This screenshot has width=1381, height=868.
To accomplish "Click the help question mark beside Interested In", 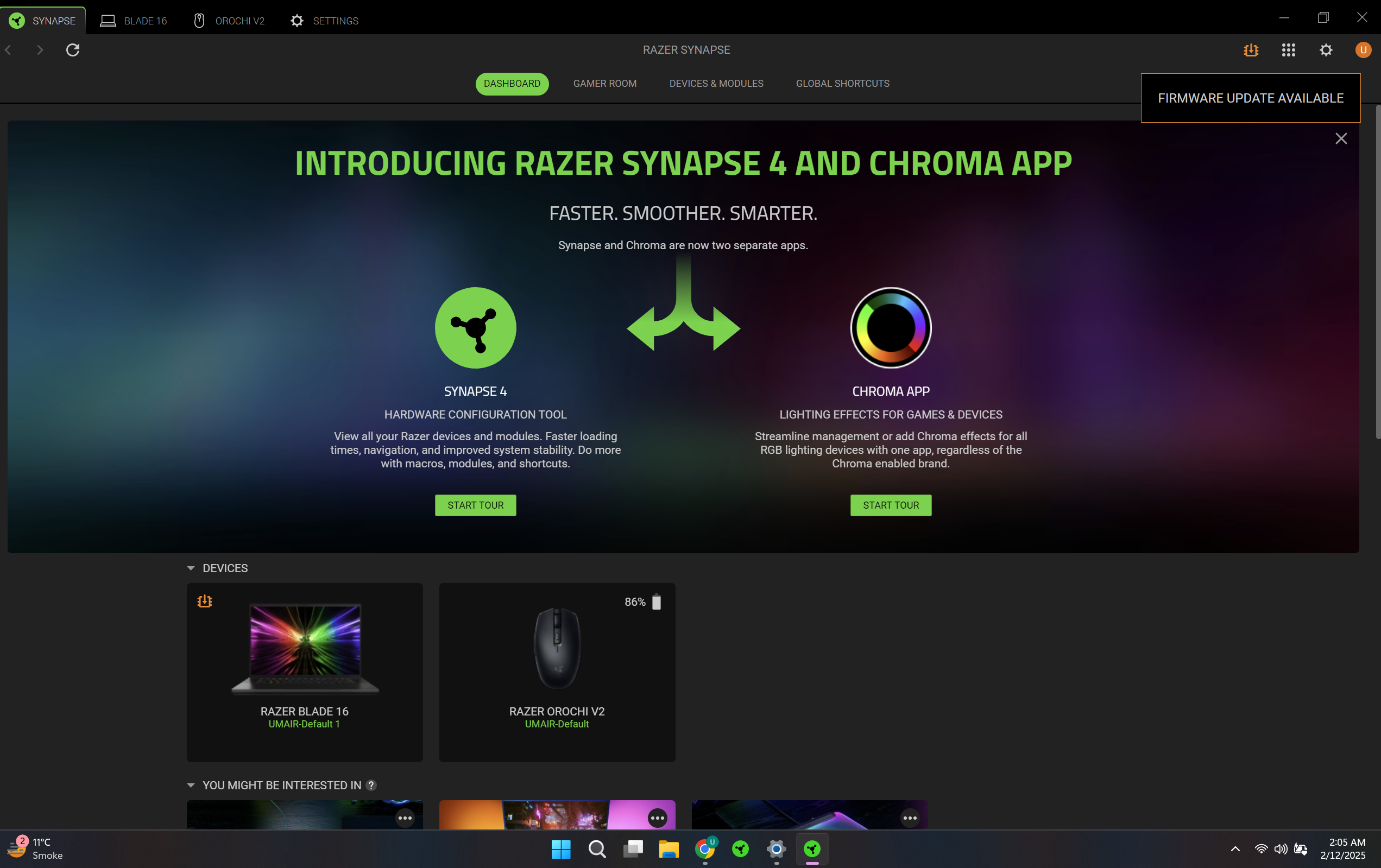I will pos(371,785).
